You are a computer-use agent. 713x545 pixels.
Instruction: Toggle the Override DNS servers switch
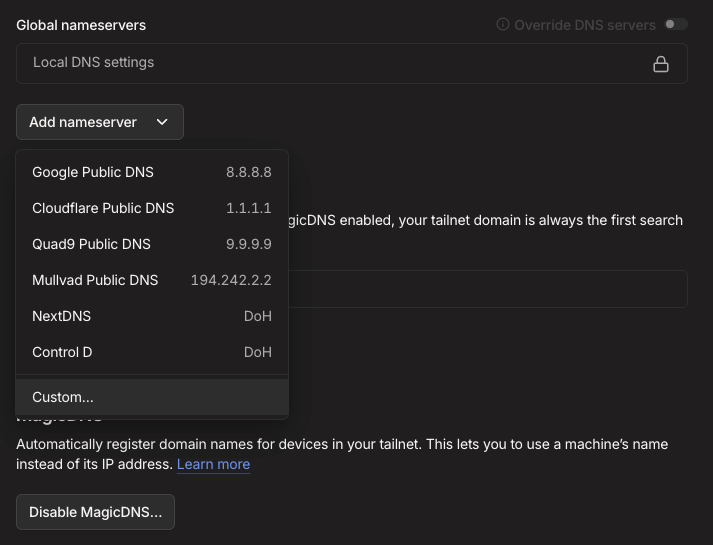pyautogui.click(x=676, y=25)
